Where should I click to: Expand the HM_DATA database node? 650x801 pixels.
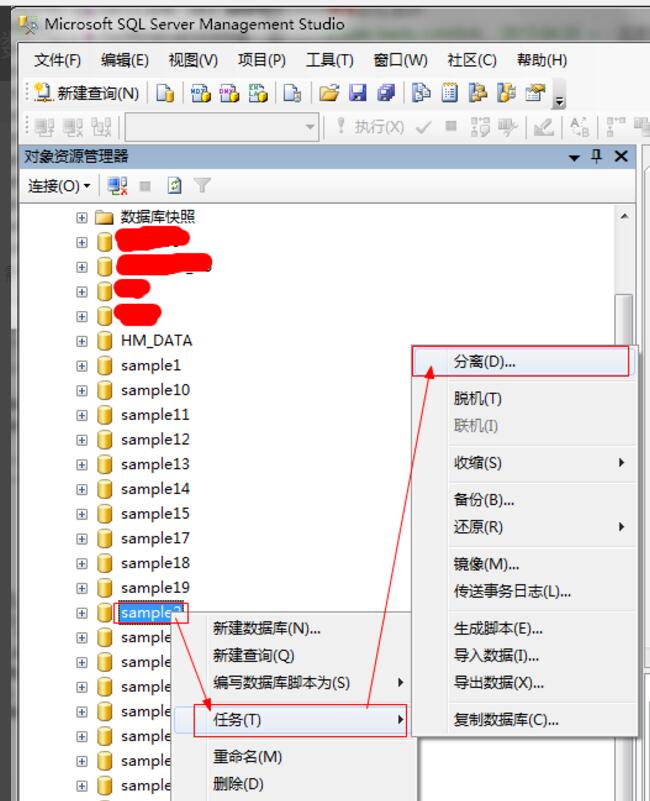82,341
